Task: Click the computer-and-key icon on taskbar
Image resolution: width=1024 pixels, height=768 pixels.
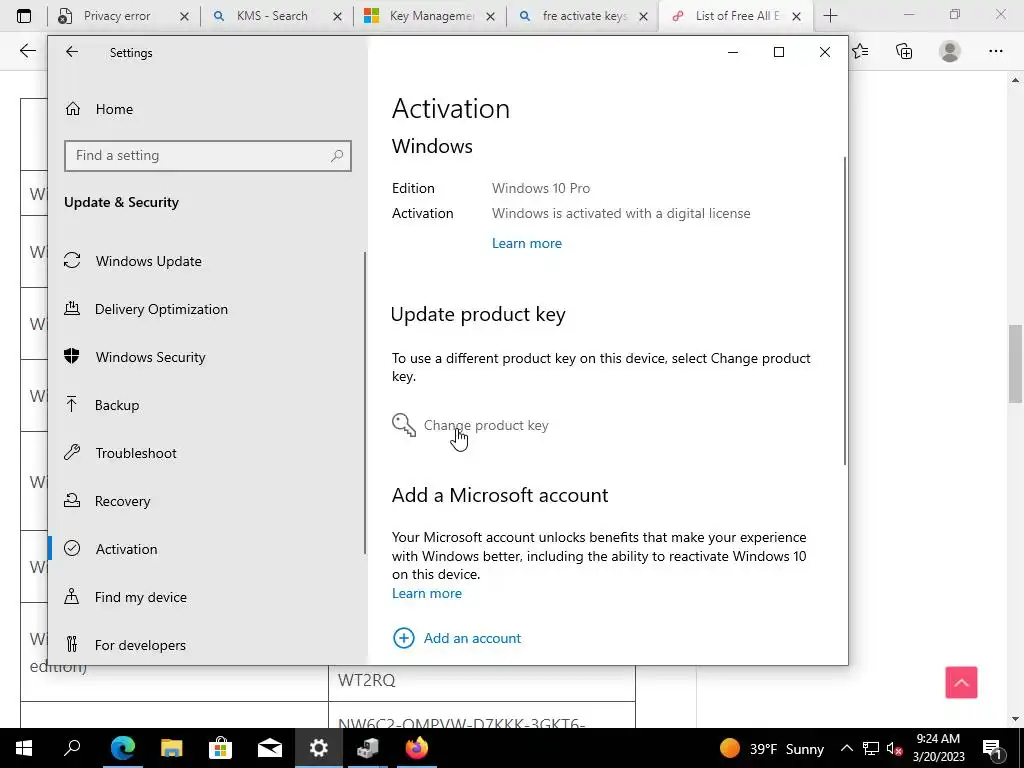Action: point(368,748)
